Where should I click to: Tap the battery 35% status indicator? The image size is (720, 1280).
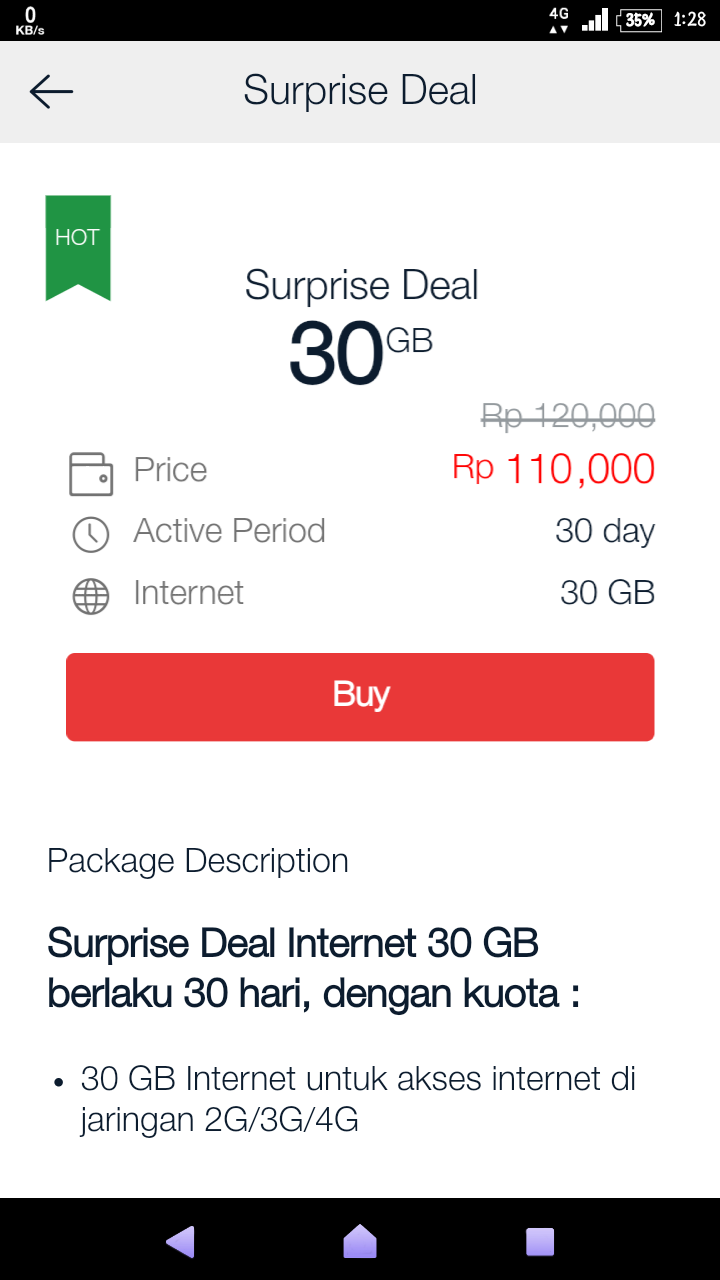click(640, 19)
